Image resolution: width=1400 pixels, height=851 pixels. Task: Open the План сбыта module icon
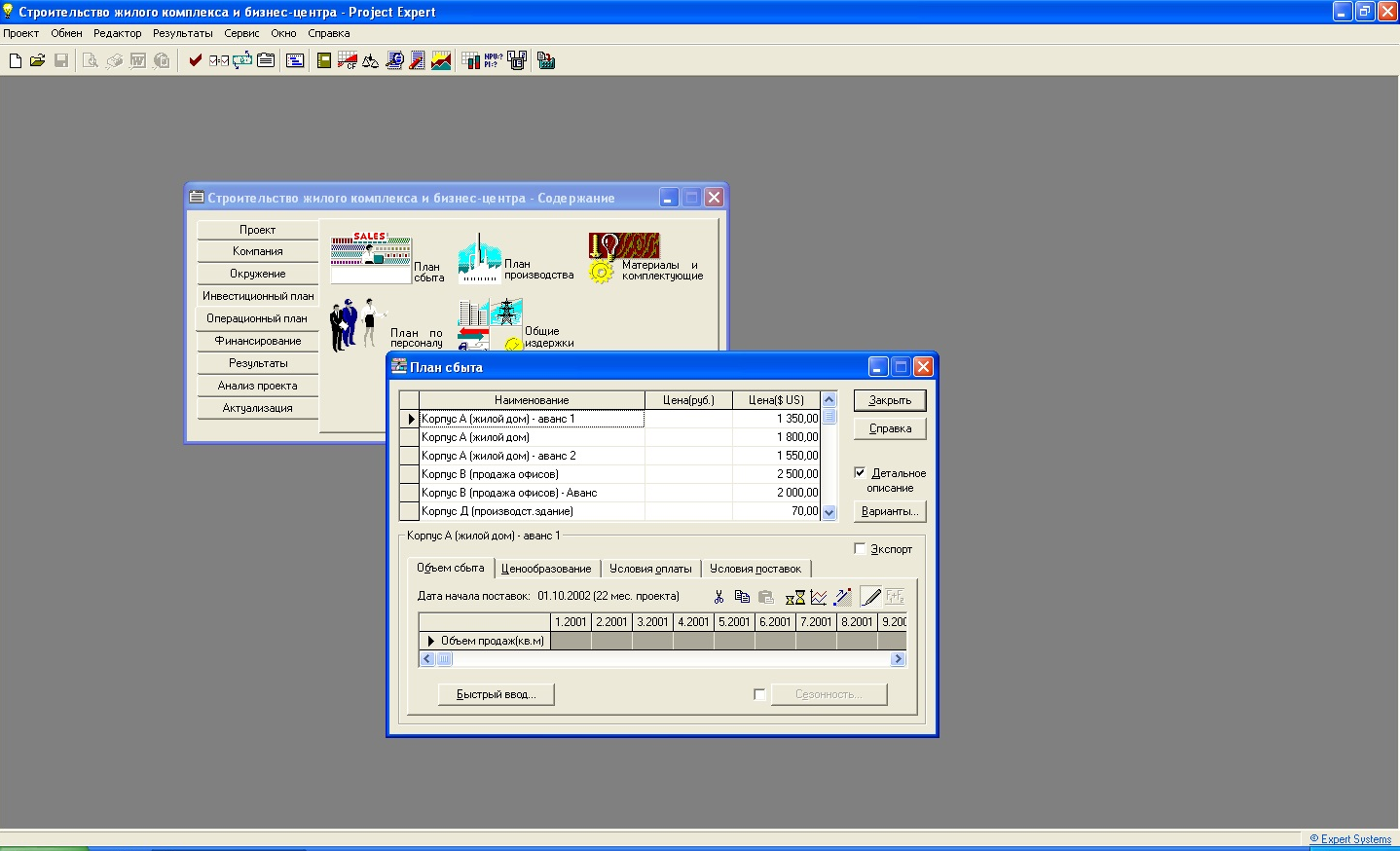tap(371, 258)
